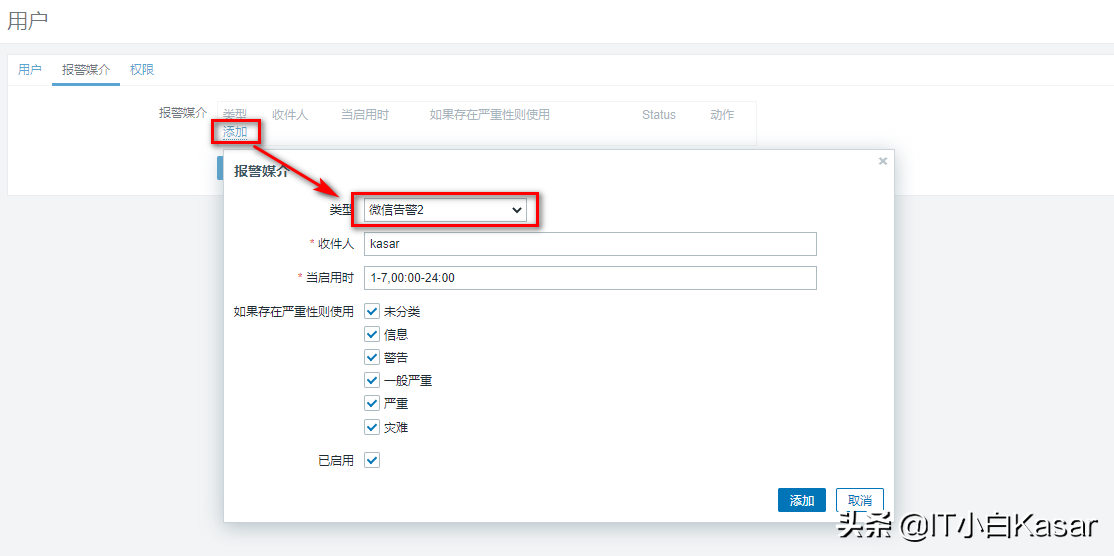Click the 添加 link under 报警媒介
Viewport: 1114px width, 556px height.
pyautogui.click(x=235, y=132)
